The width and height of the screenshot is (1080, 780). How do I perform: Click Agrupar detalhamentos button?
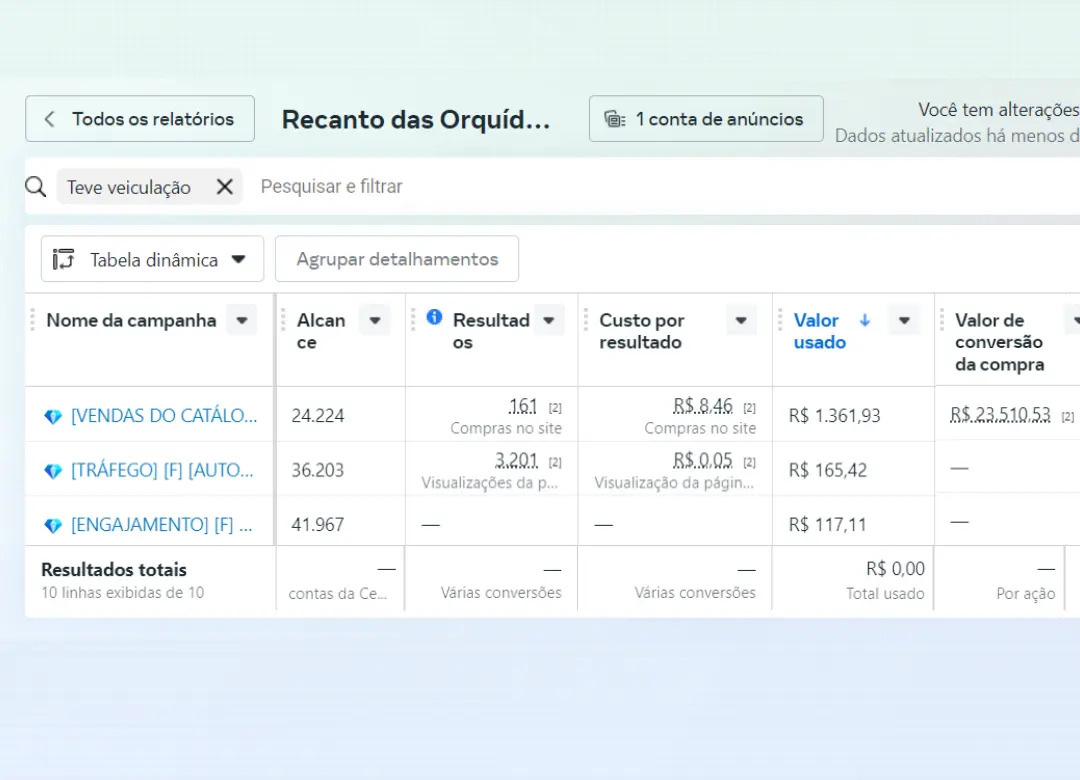click(397, 259)
